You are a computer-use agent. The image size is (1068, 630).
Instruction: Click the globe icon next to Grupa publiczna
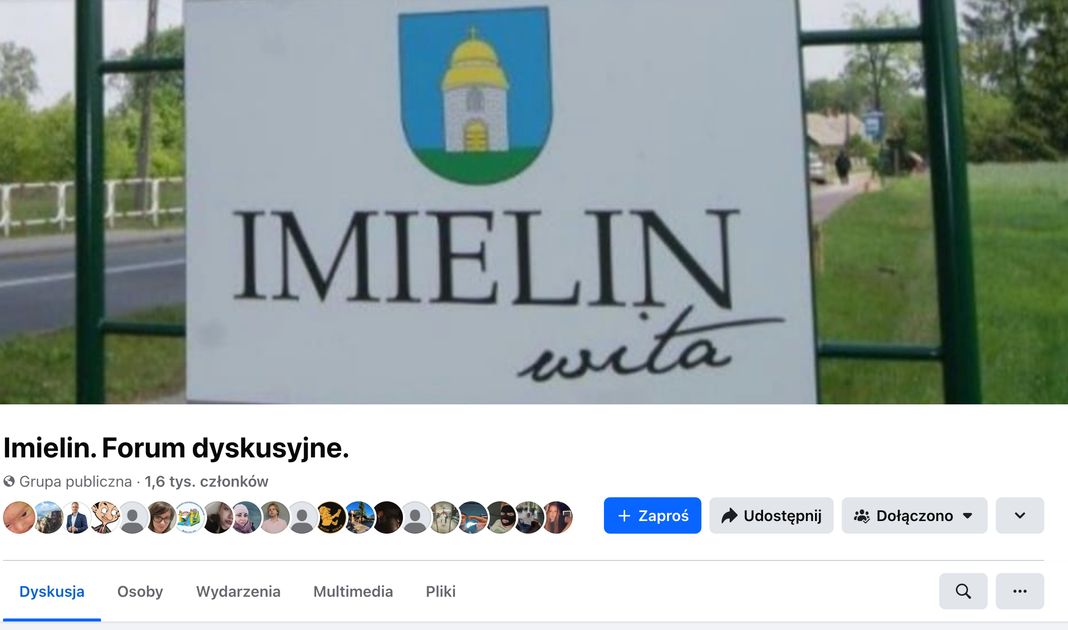click(9, 482)
